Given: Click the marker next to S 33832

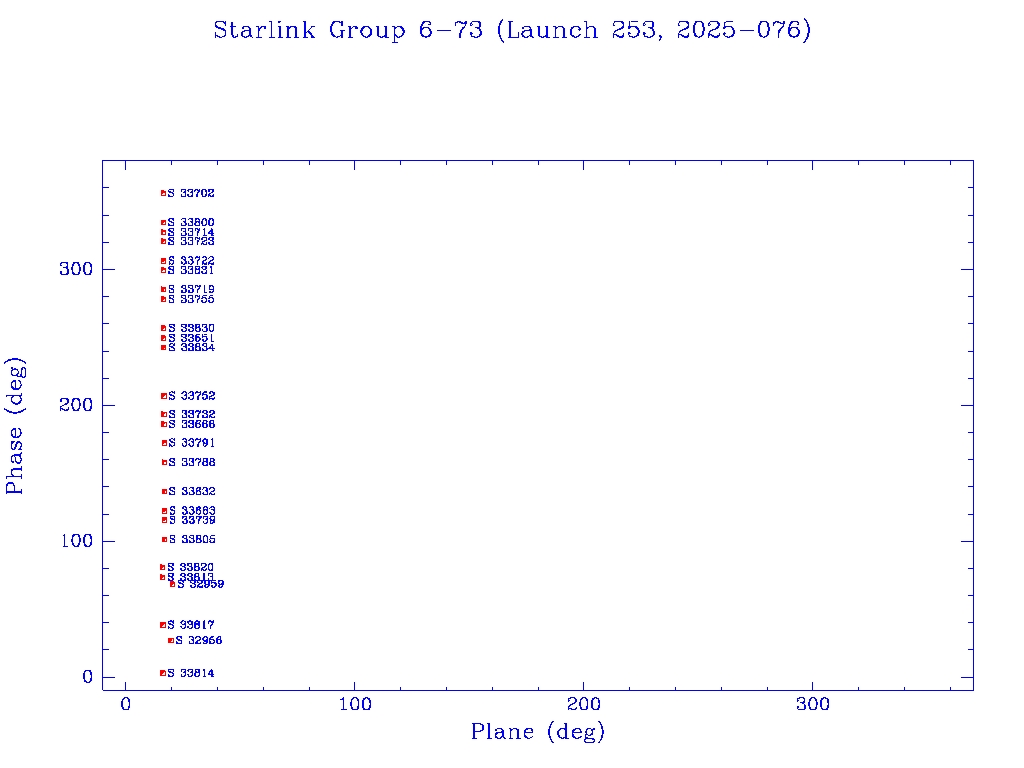Looking at the screenshot, I should click(164, 491).
